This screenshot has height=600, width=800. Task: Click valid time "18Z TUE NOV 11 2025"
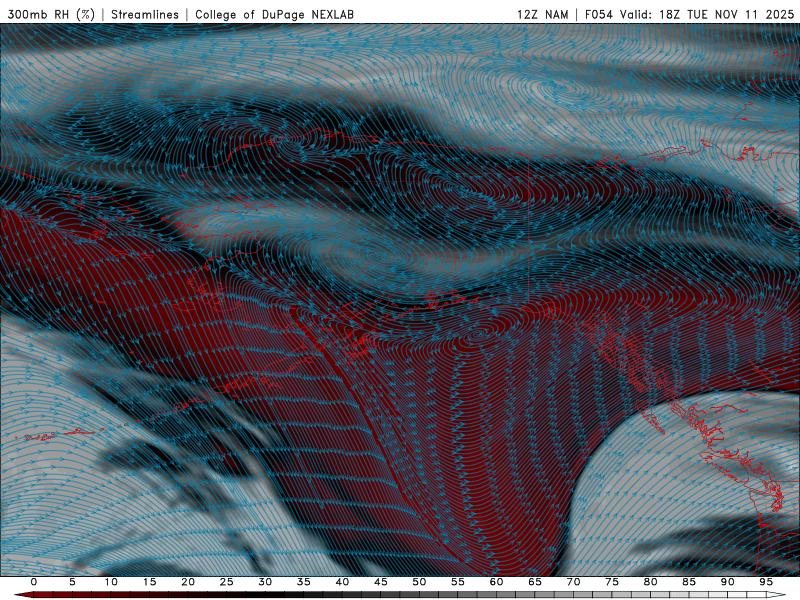point(727,14)
